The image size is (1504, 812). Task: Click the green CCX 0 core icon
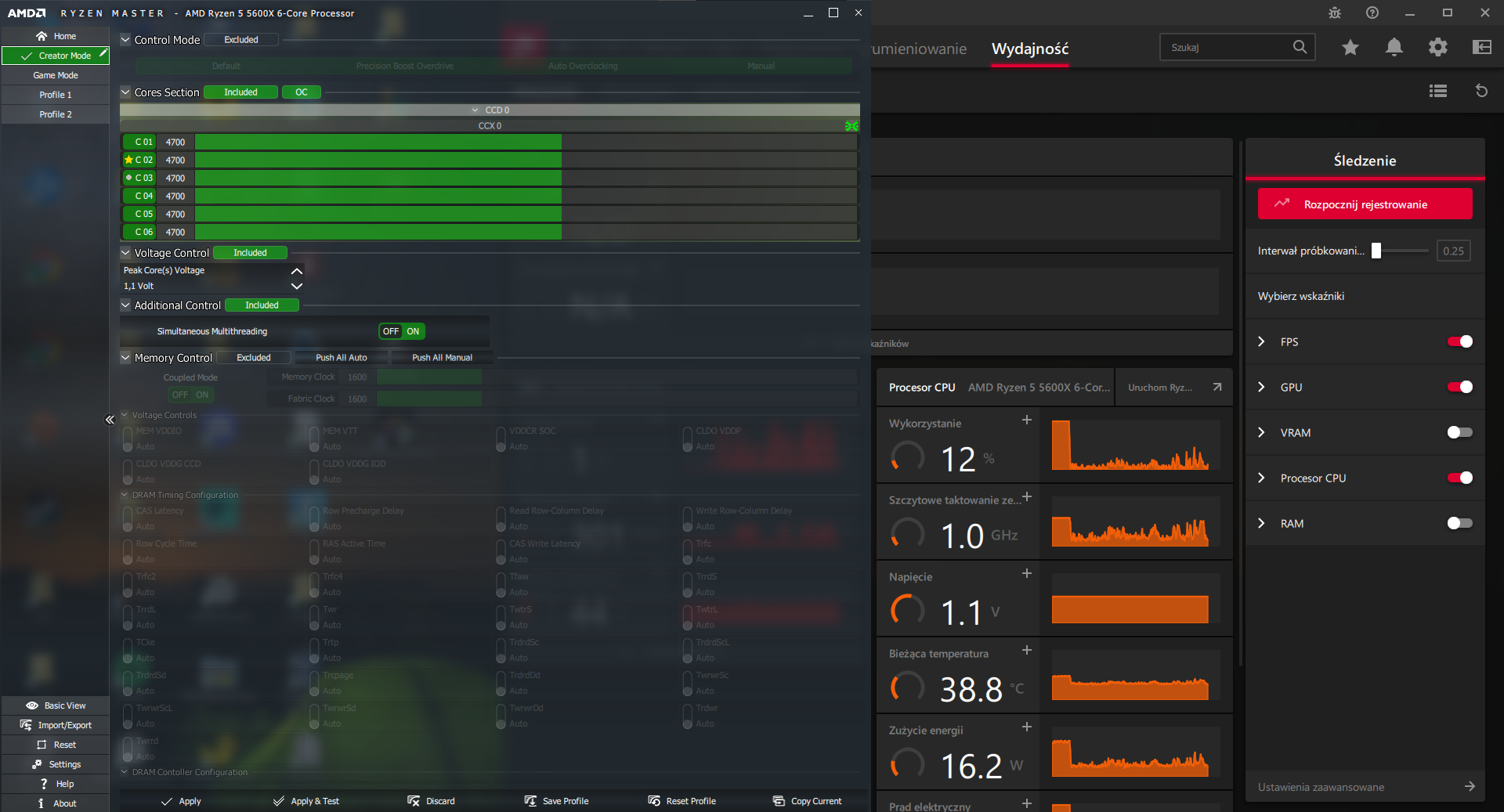(851, 126)
